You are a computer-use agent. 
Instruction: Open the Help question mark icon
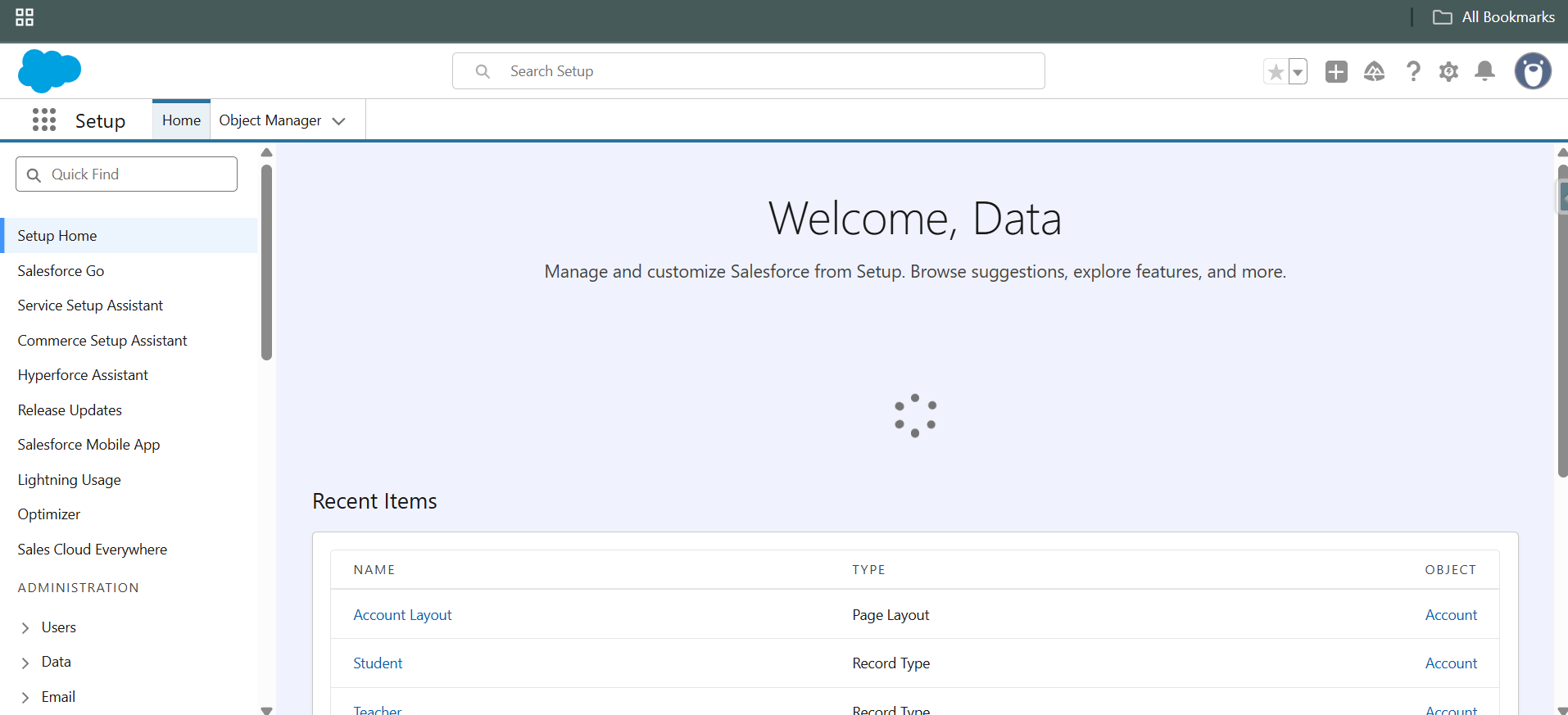[1413, 72]
